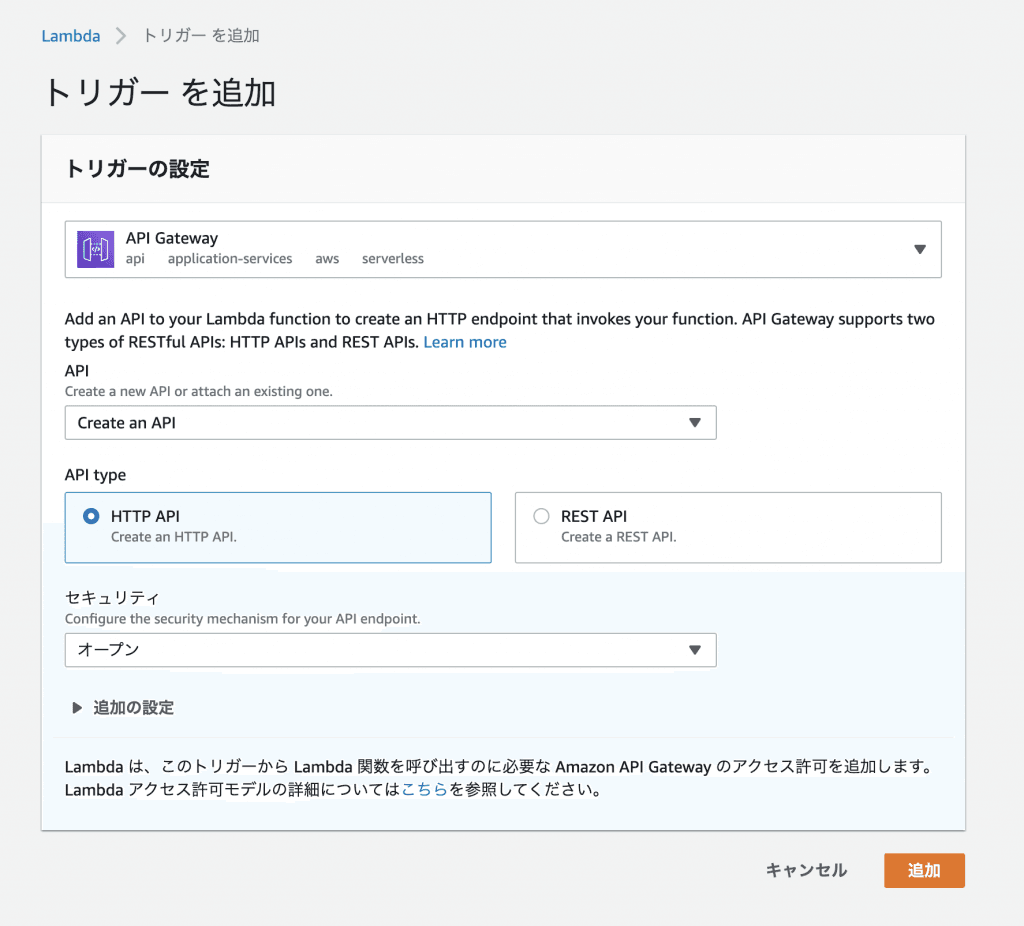
Task: Follow the こちら link about access permissions
Action: [x=424, y=790]
